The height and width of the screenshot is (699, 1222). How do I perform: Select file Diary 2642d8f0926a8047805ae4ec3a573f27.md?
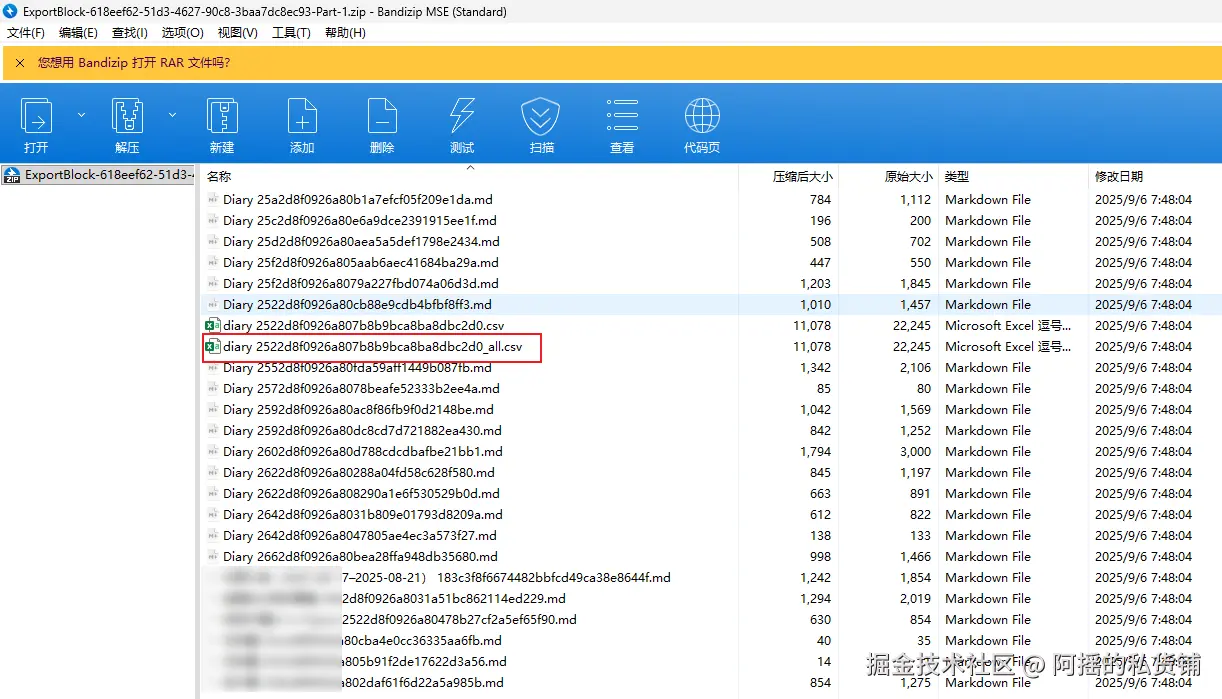[360, 536]
